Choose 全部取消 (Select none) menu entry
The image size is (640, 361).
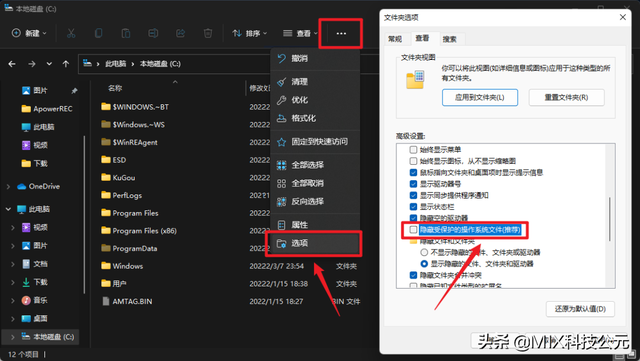point(315,183)
